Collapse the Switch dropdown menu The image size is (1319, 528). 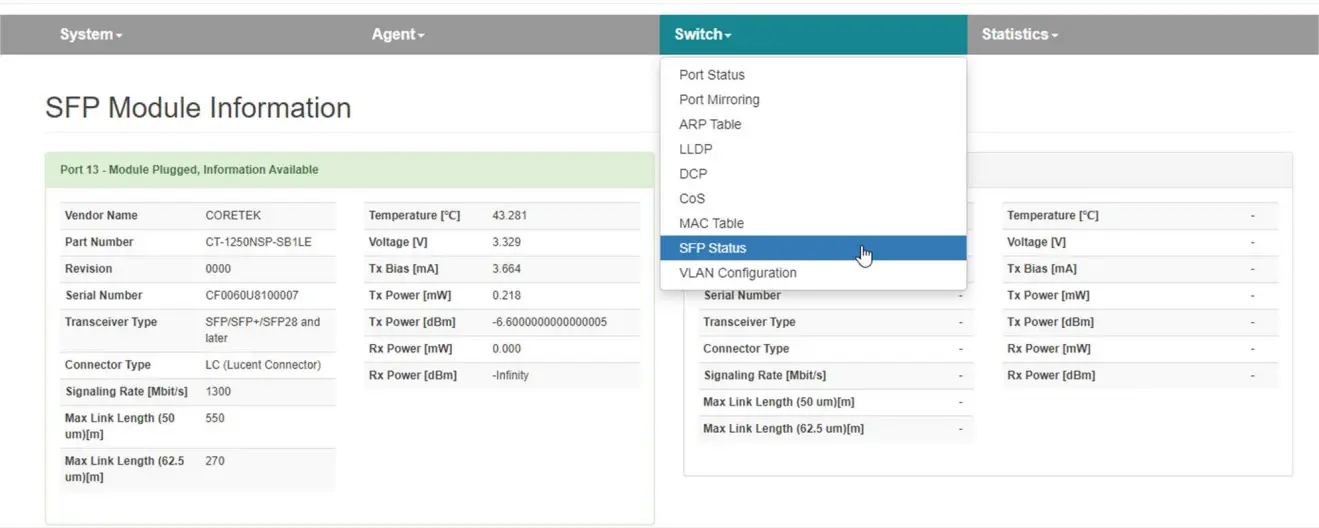[x=702, y=34]
